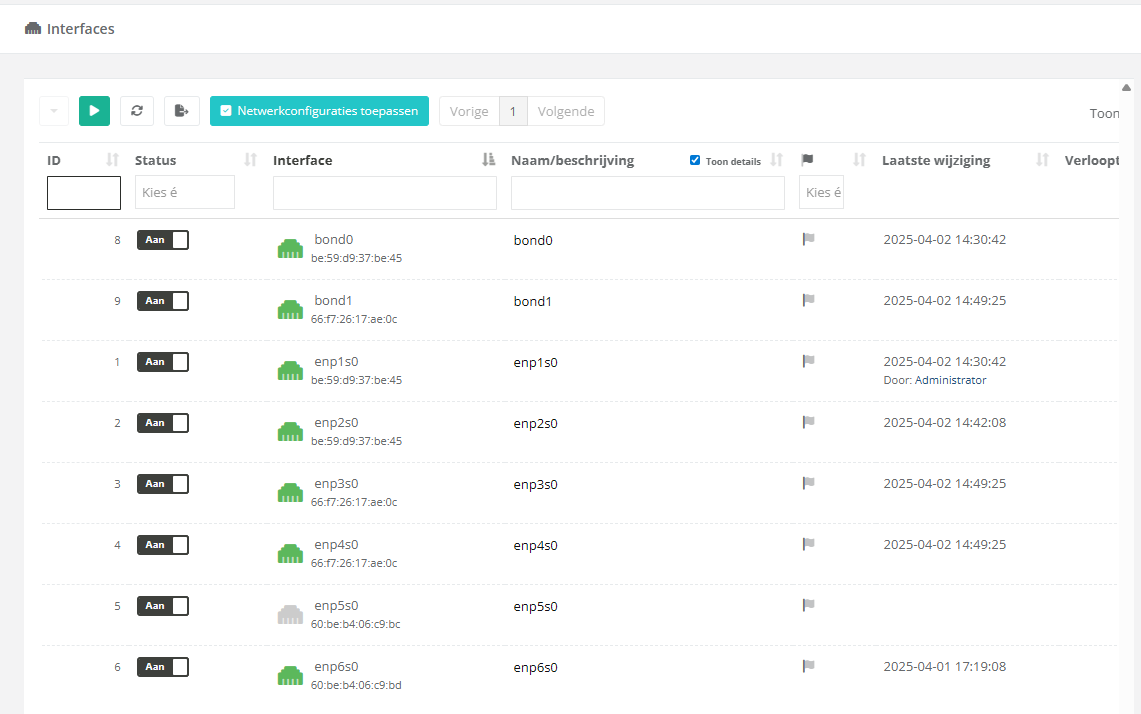The image size is (1141, 714).
Task: Click Netwerkconfiguraties toepassen button
Action: click(x=319, y=111)
